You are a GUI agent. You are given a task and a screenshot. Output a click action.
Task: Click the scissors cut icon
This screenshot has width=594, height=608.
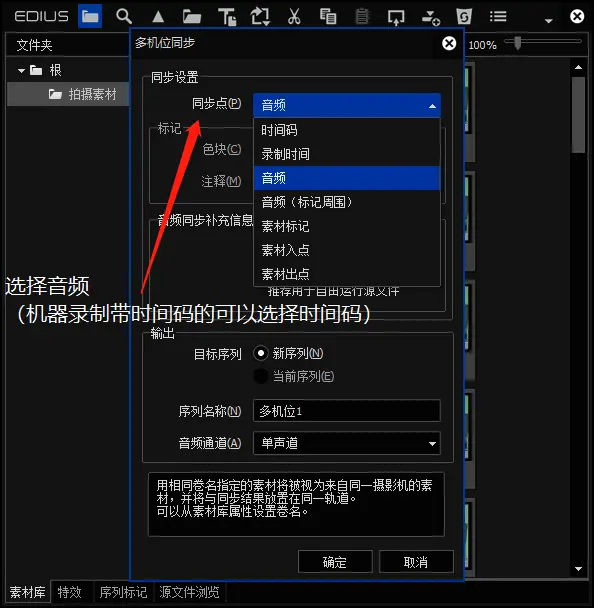[x=294, y=17]
